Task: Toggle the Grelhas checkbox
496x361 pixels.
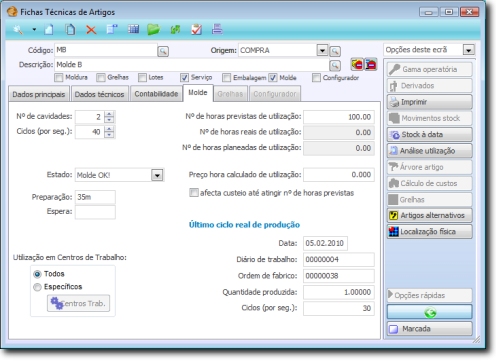Action: [101, 78]
